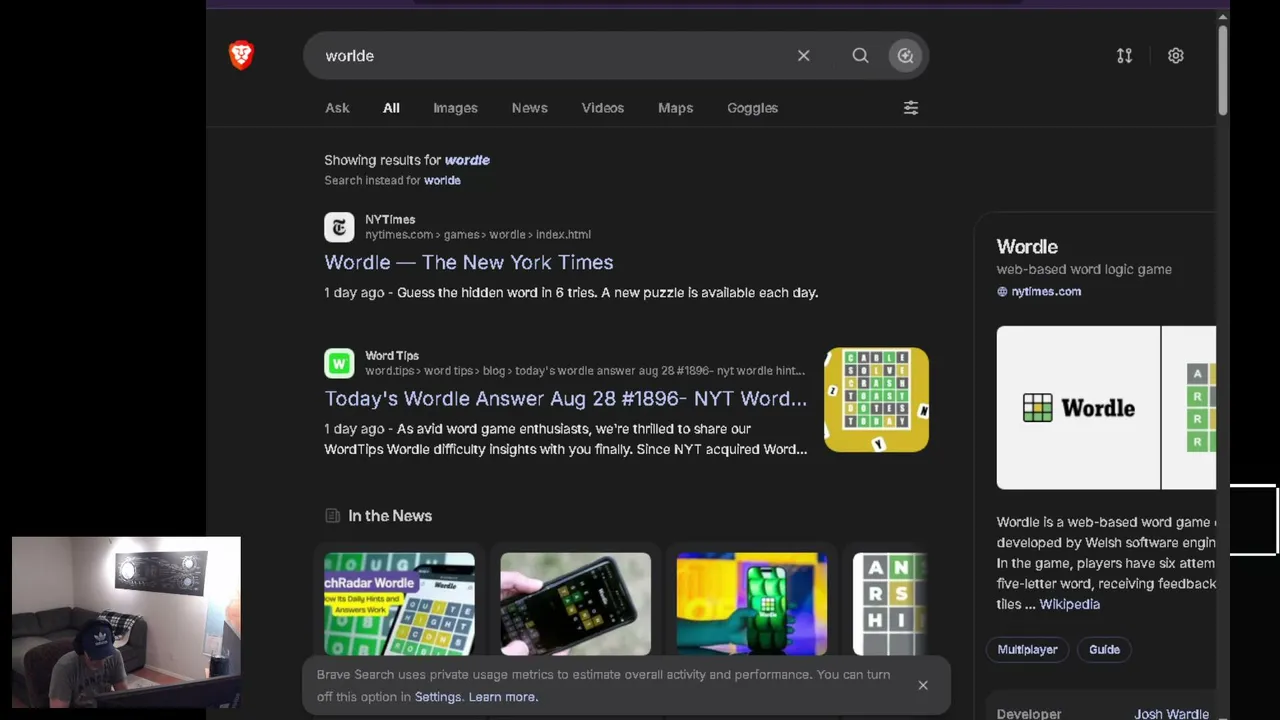The image size is (1280, 720).
Task: Open the Word Tips result thumbnail
Action: click(876, 400)
